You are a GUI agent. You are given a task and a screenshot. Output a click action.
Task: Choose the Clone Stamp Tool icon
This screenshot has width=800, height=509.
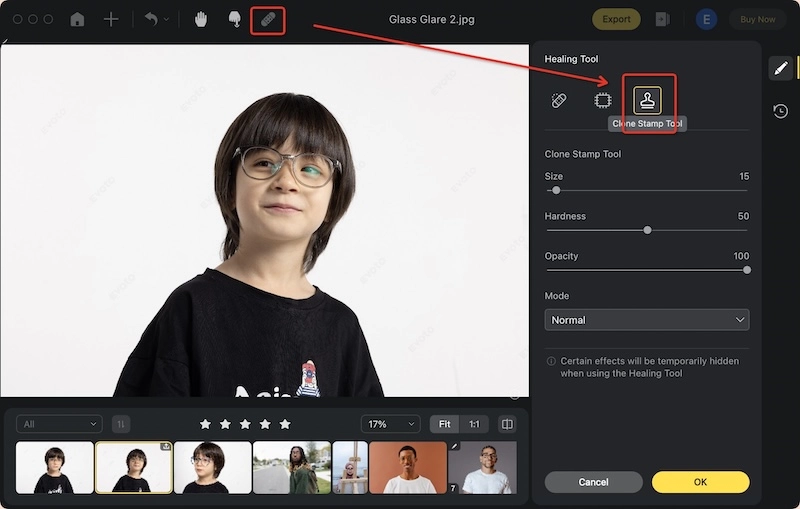(x=647, y=100)
